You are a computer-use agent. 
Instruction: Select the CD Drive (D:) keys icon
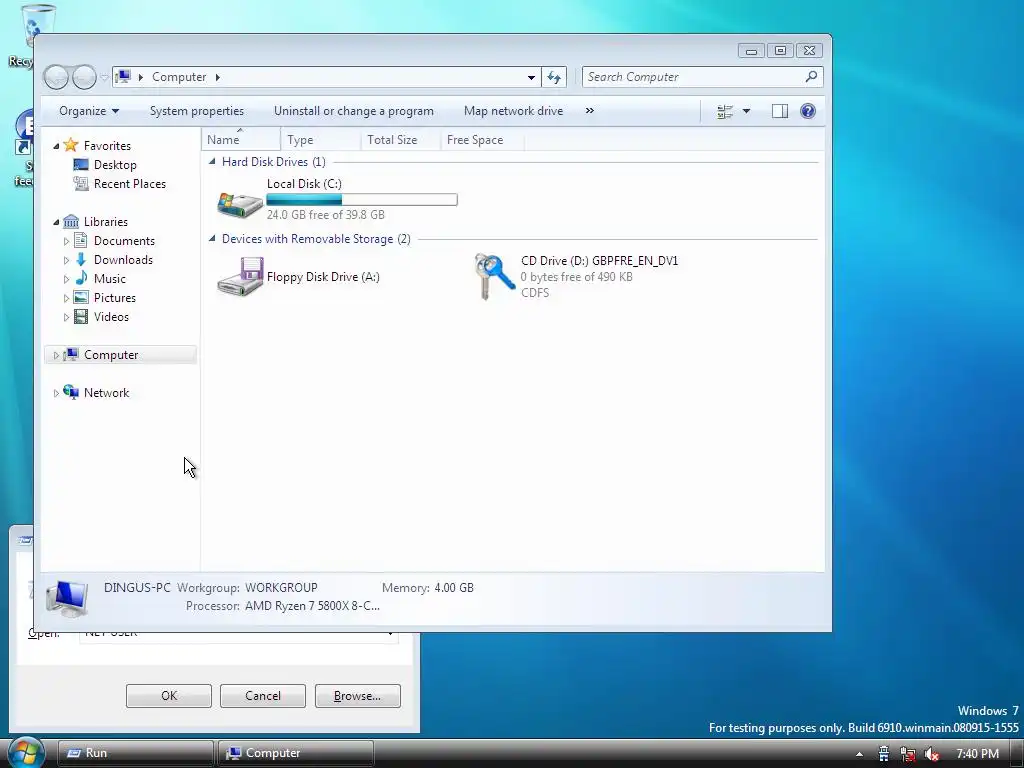tap(495, 276)
